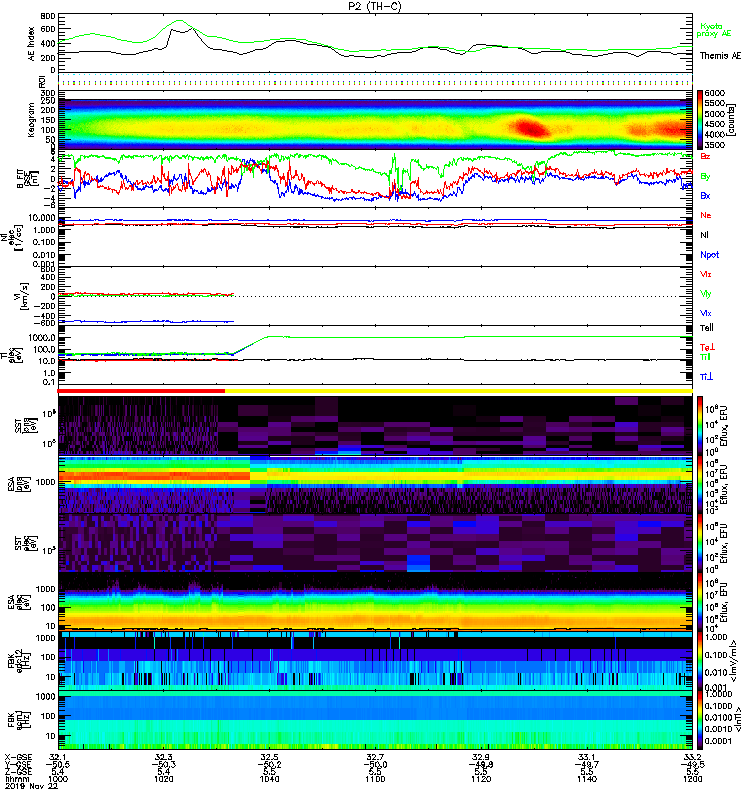Screen dimensions: 750x800
Task: Click the Vi [km/s] axis label
Action: [22, 296]
